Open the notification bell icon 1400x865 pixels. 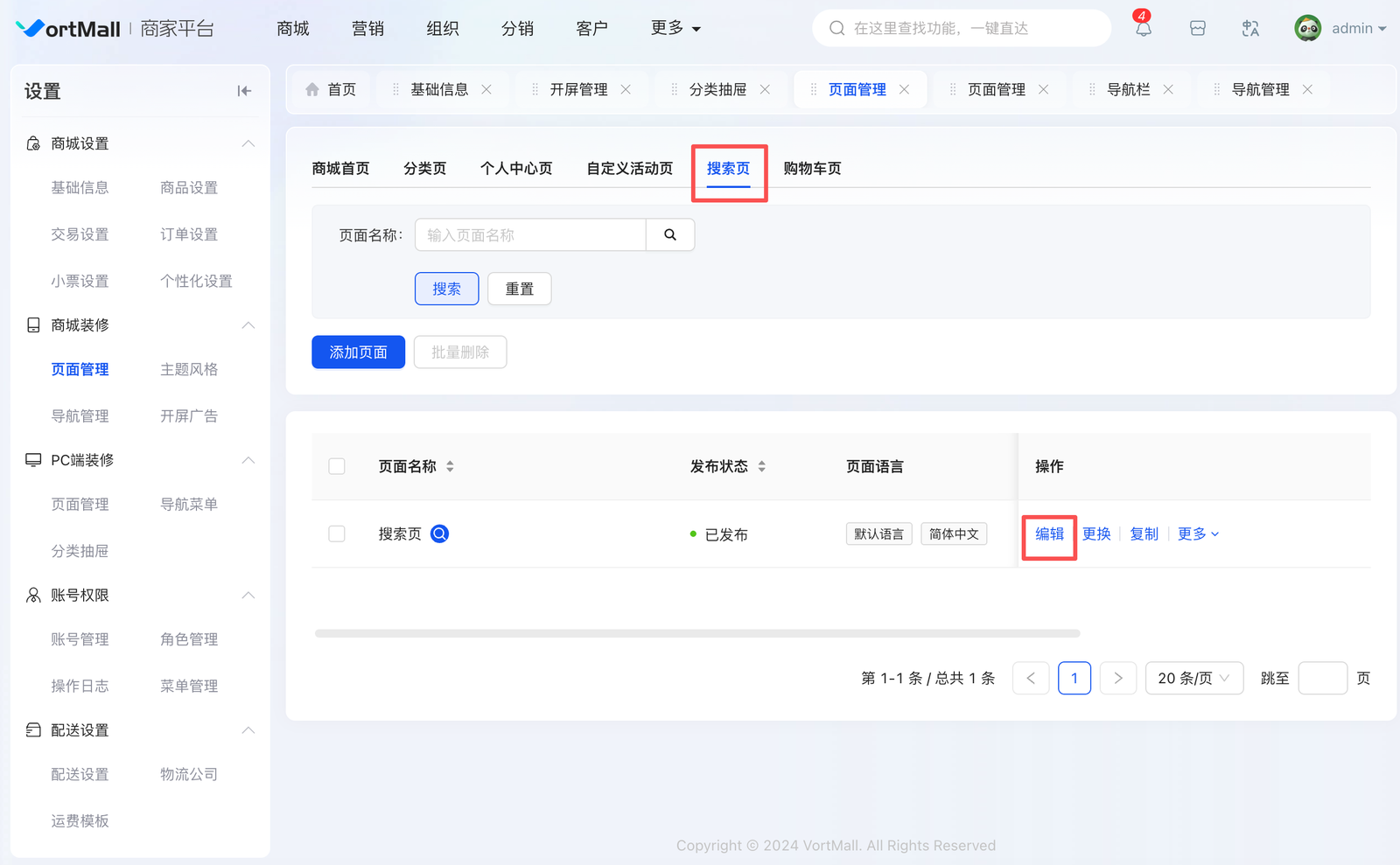pos(1143,29)
